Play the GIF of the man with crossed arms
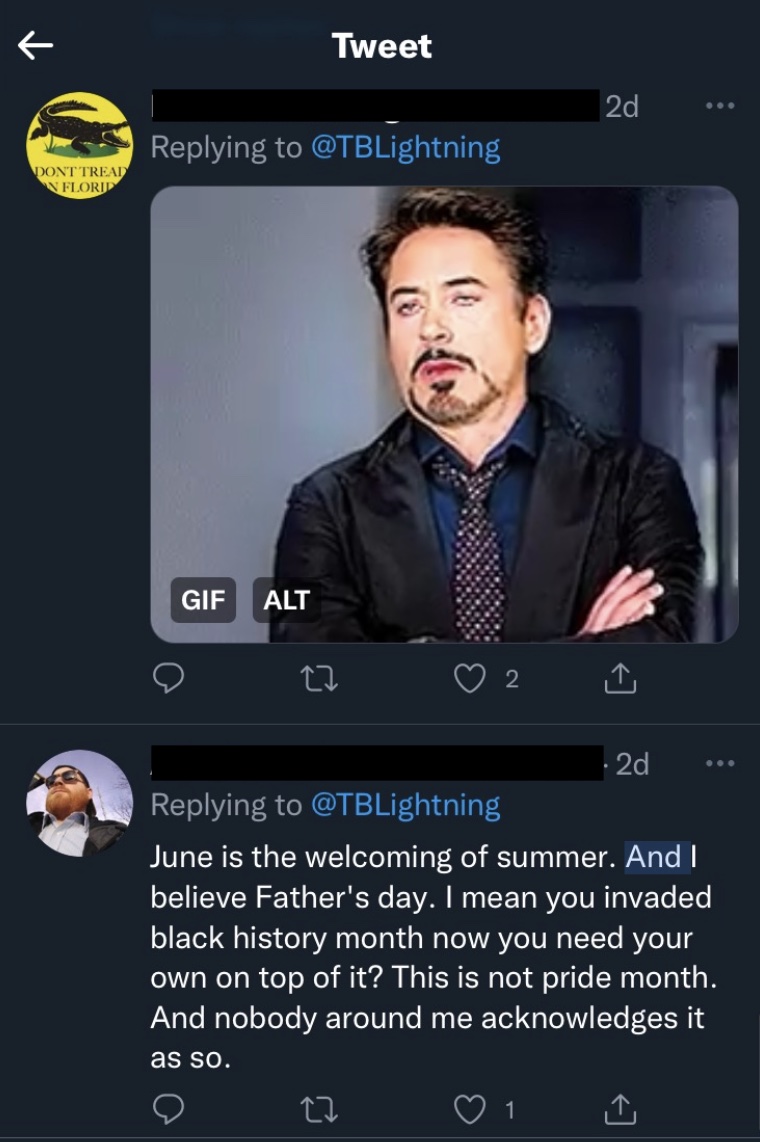760x1142 pixels. click(x=444, y=413)
